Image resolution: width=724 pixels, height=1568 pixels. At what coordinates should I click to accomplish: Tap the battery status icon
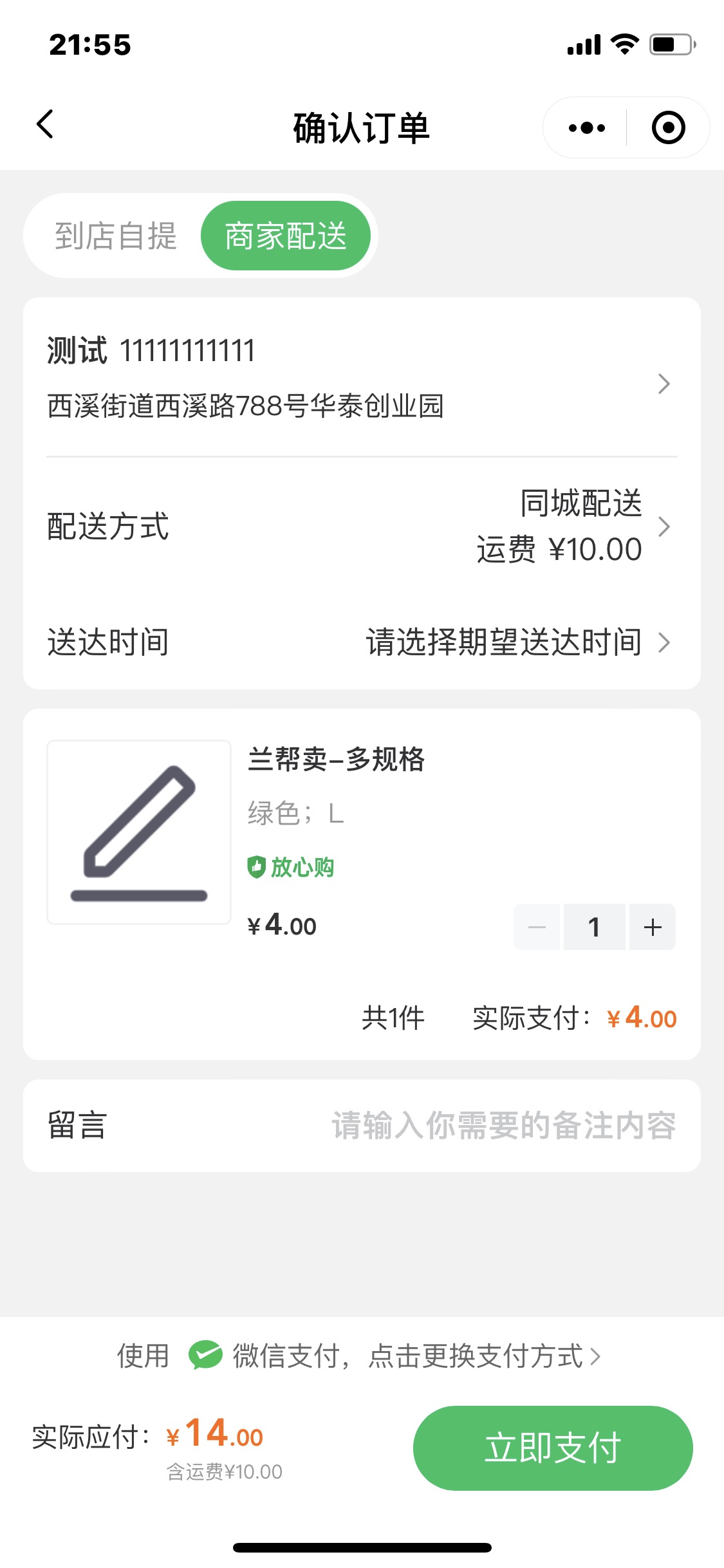point(672,45)
